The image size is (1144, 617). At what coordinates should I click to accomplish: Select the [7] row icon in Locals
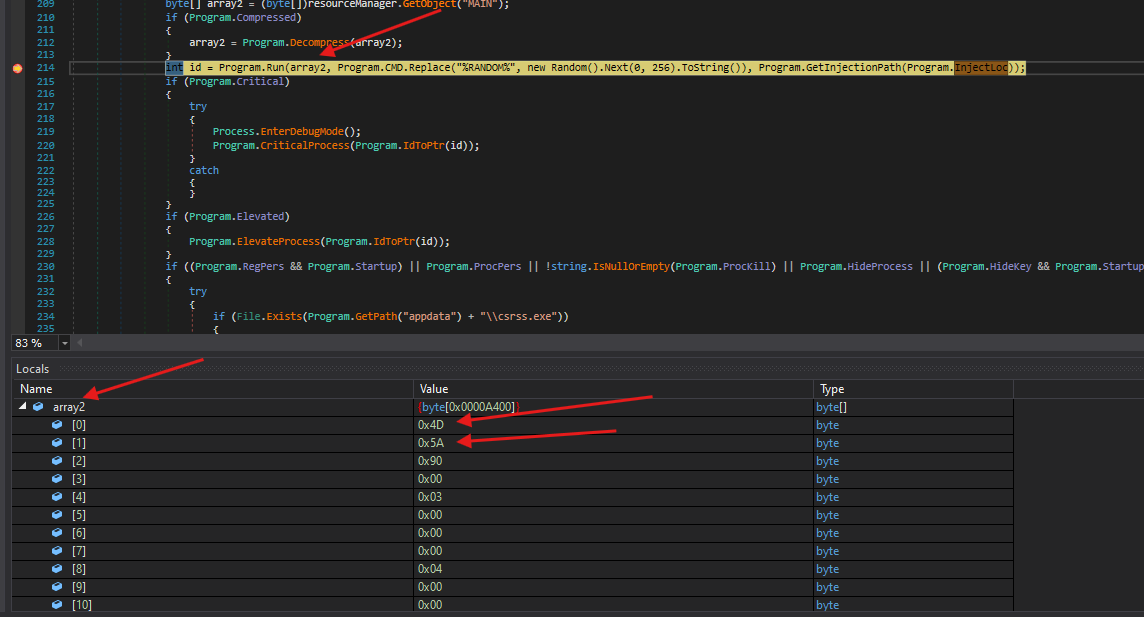(x=57, y=551)
